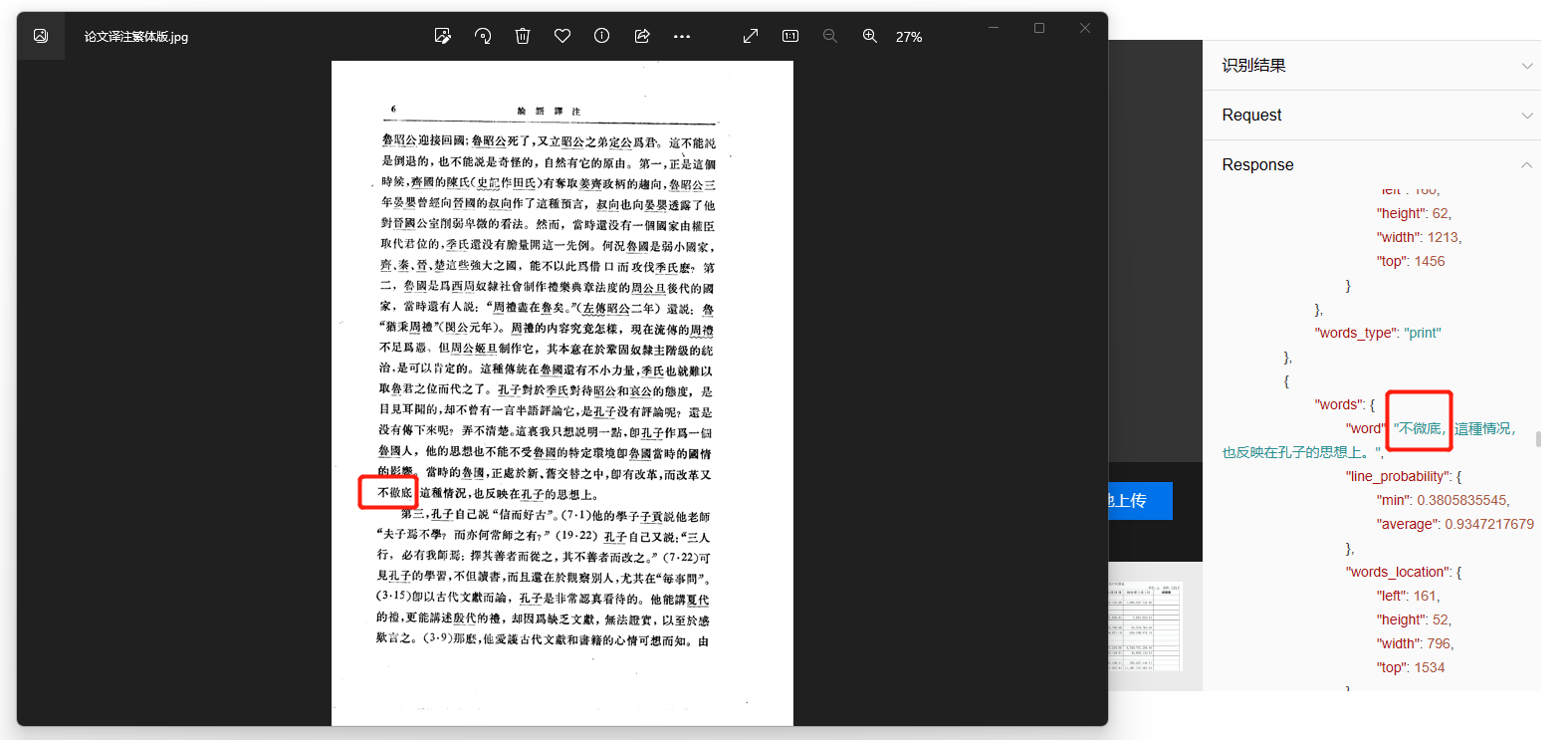Delete the image using the trash icon
The width and height of the screenshot is (1568, 740).
coord(523,36)
